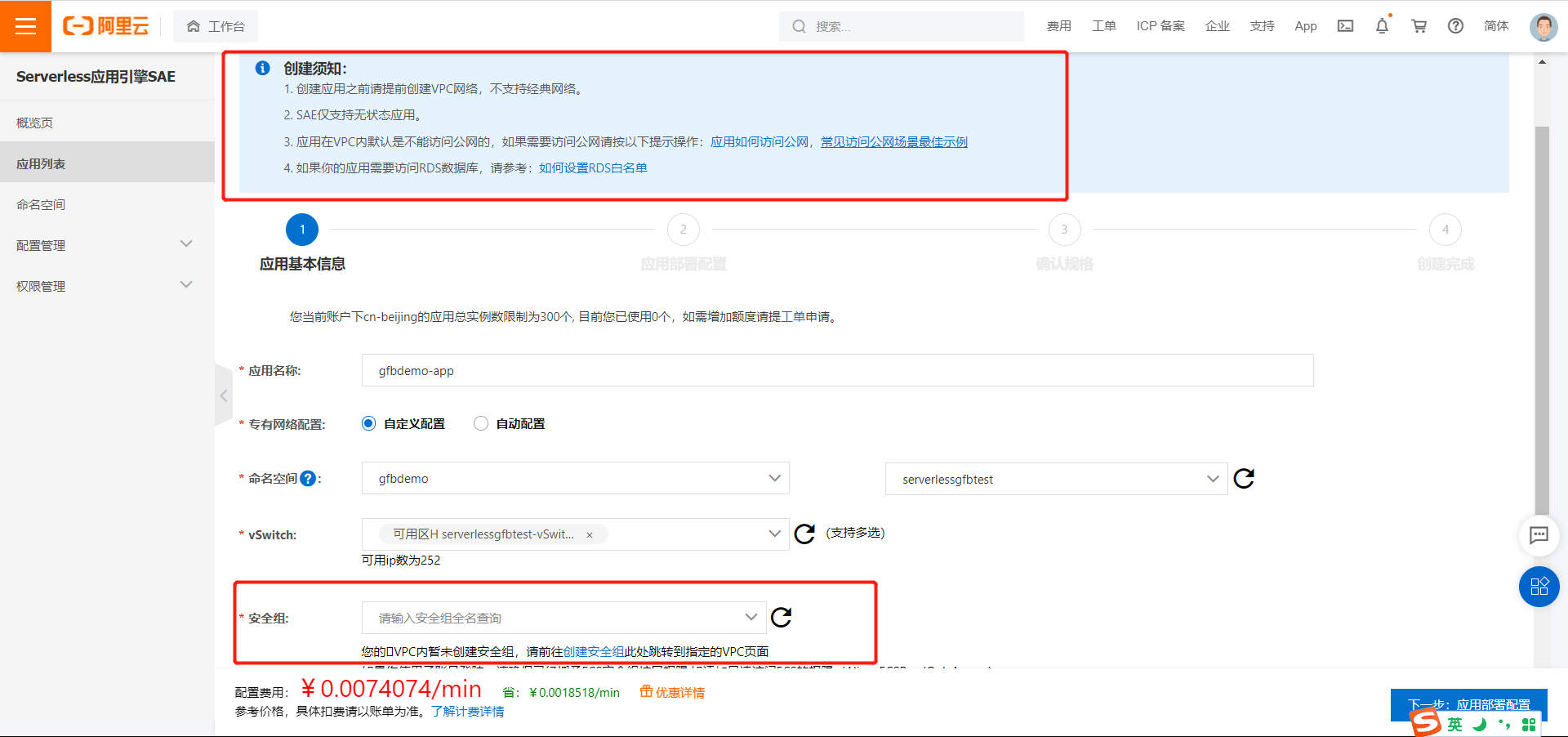Open the Alibaba Cloud product navigation hamburger menu
This screenshot has height=737, width=1568.
click(x=25, y=25)
